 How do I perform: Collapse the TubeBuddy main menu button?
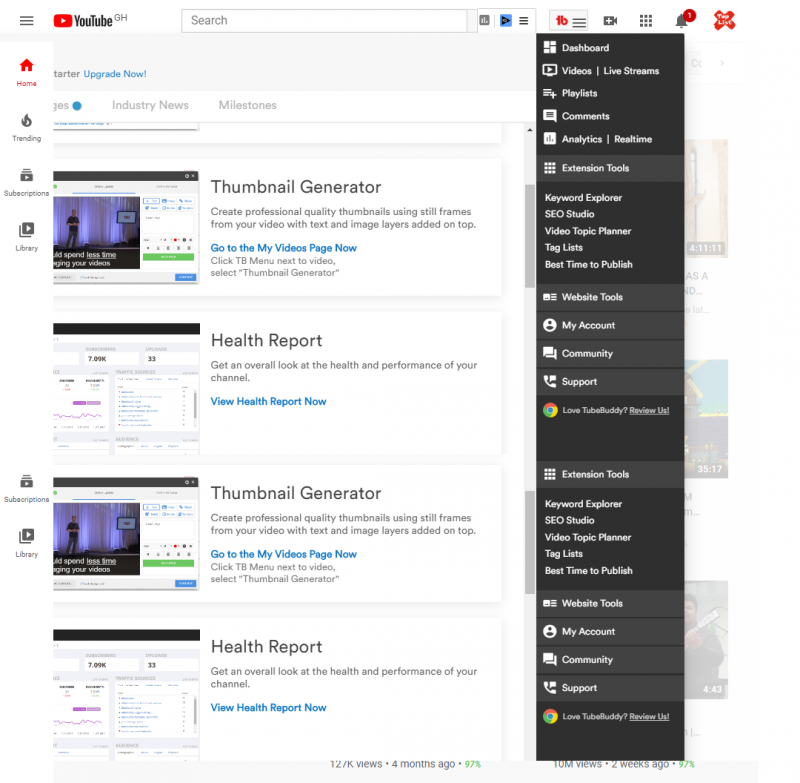571,21
